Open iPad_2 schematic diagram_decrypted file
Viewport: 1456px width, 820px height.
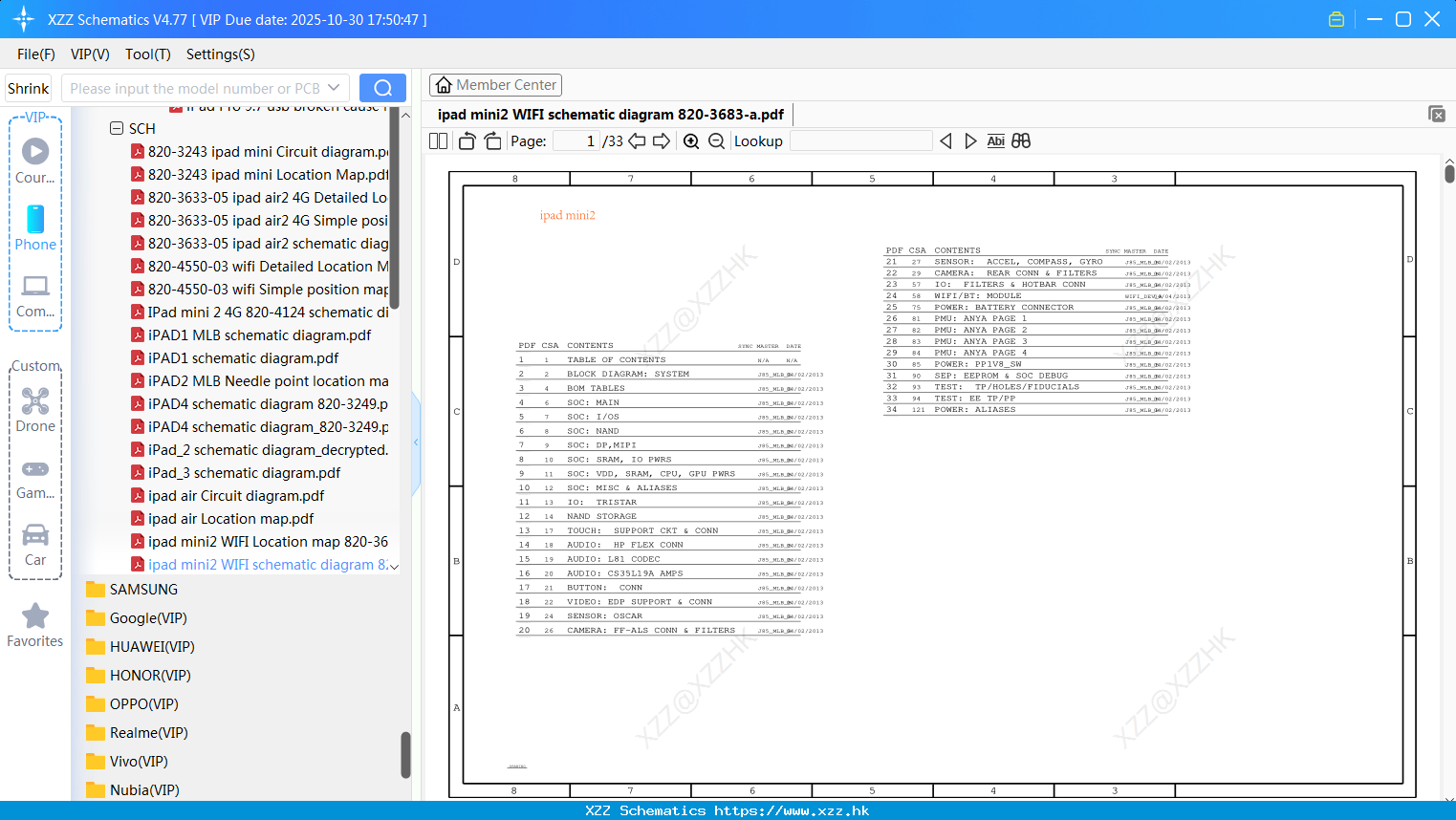pyautogui.click(x=259, y=449)
